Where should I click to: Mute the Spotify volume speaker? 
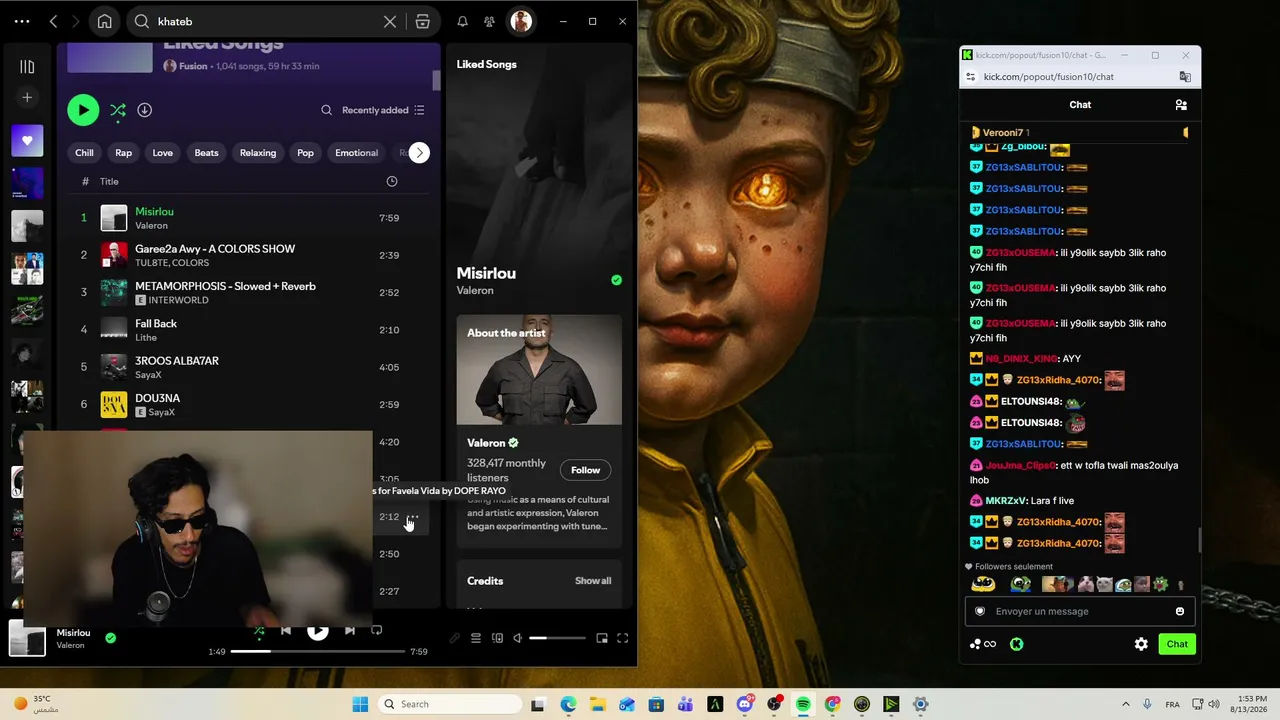coord(518,638)
